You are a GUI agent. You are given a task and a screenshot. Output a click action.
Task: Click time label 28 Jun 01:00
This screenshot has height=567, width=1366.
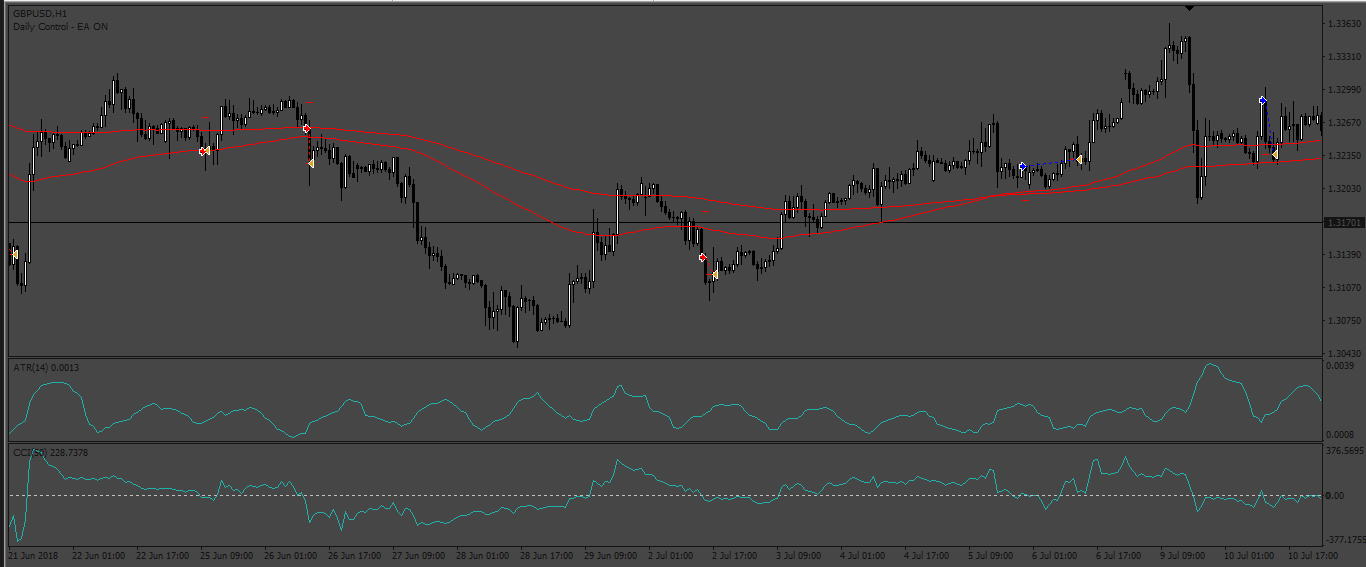pyautogui.click(x=481, y=554)
